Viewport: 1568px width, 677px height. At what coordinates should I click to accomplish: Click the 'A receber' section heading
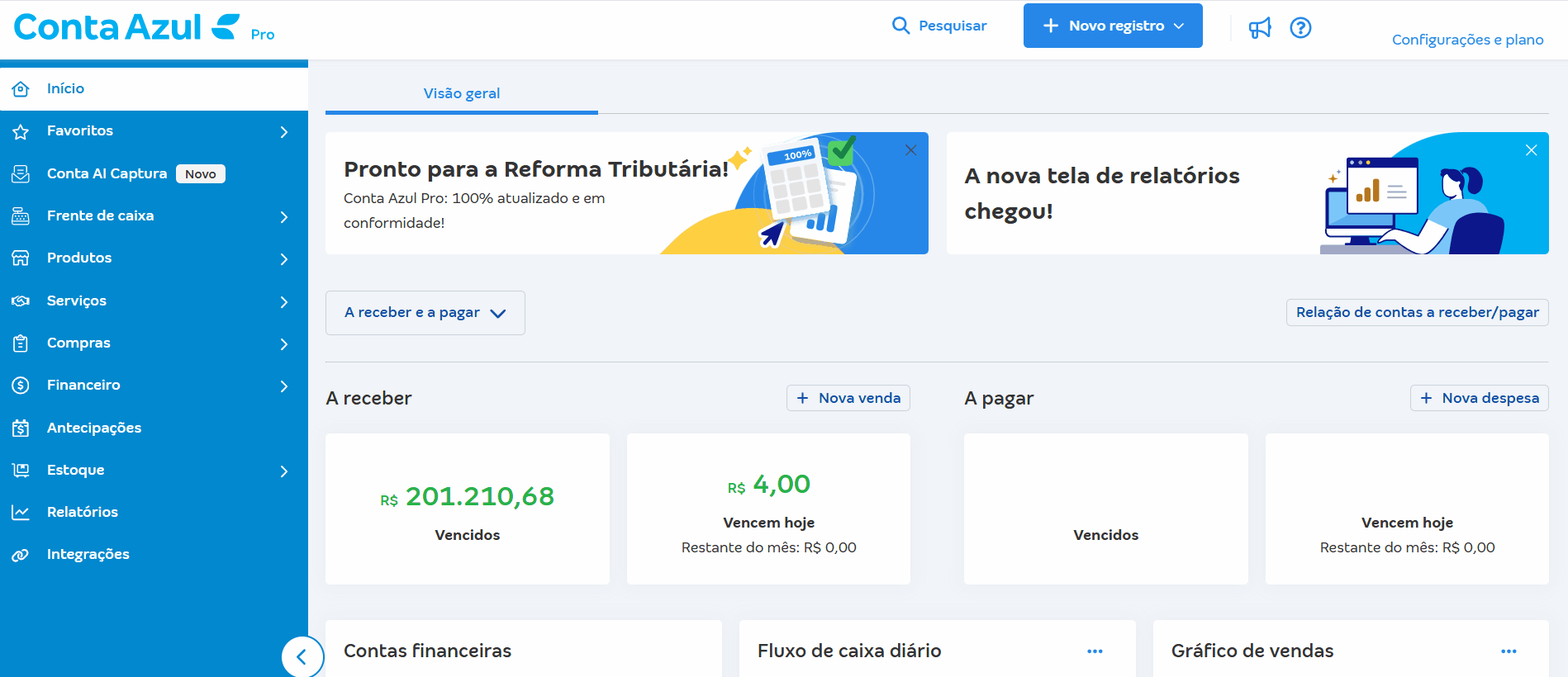pos(368,399)
